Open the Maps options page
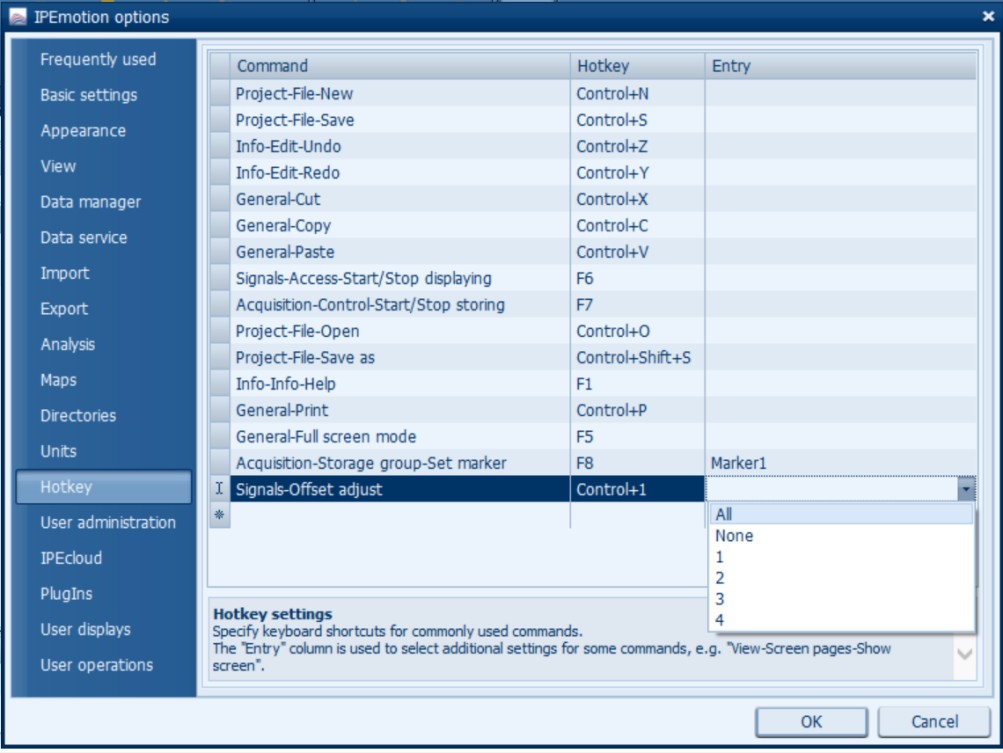The height and width of the screenshot is (753, 1003). pos(58,380)
